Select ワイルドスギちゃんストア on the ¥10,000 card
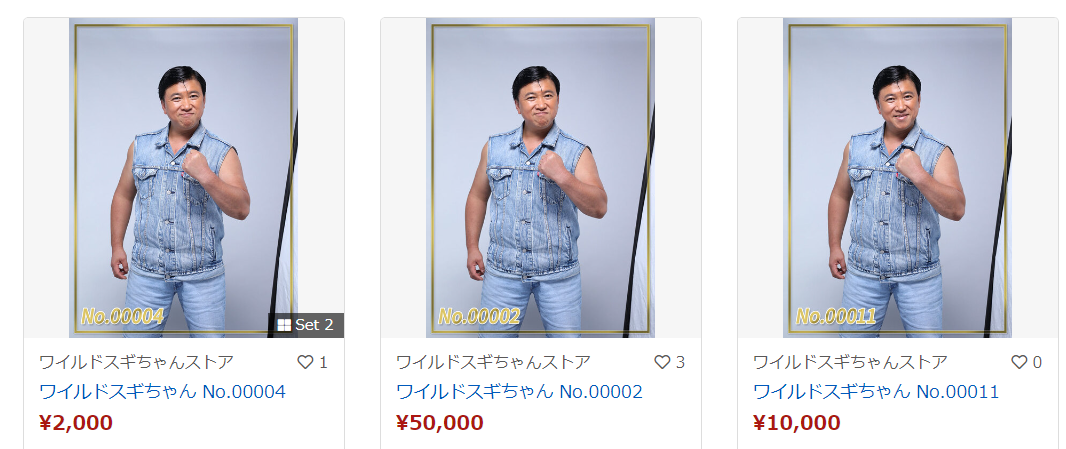 coord(850,363)
